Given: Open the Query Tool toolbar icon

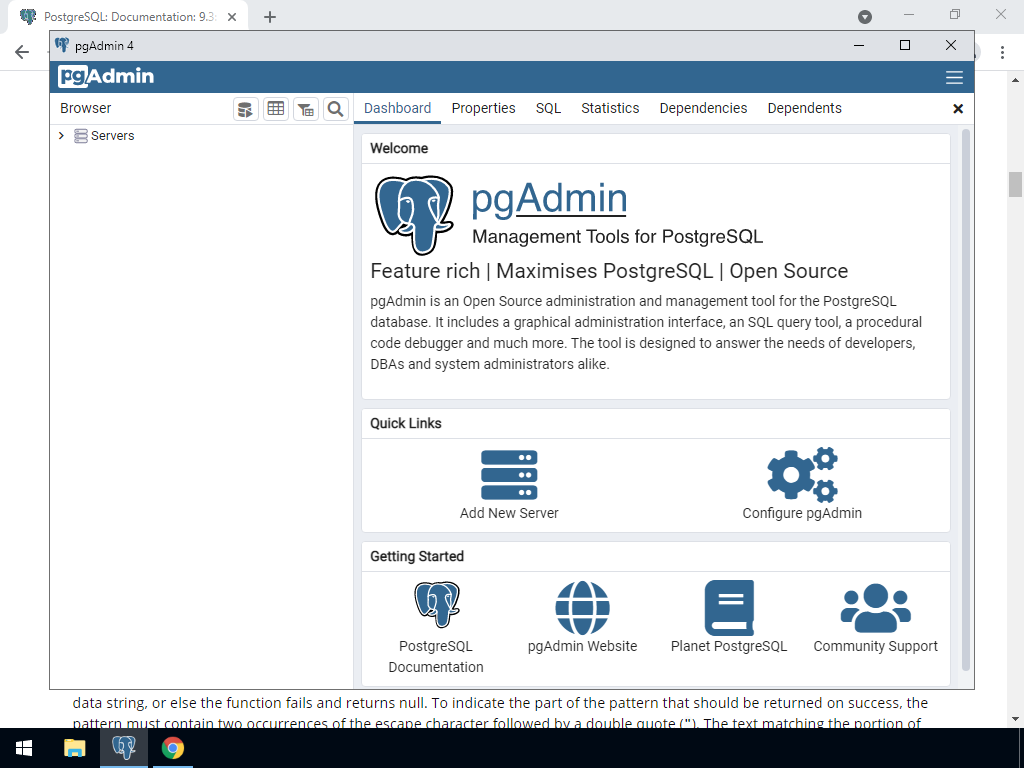Looking at the screenshot, I should (246, 109).
